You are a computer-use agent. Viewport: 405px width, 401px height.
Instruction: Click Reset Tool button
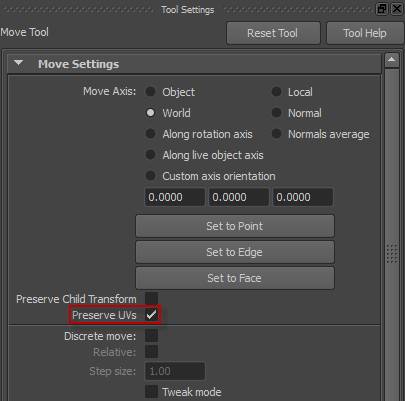273,33
